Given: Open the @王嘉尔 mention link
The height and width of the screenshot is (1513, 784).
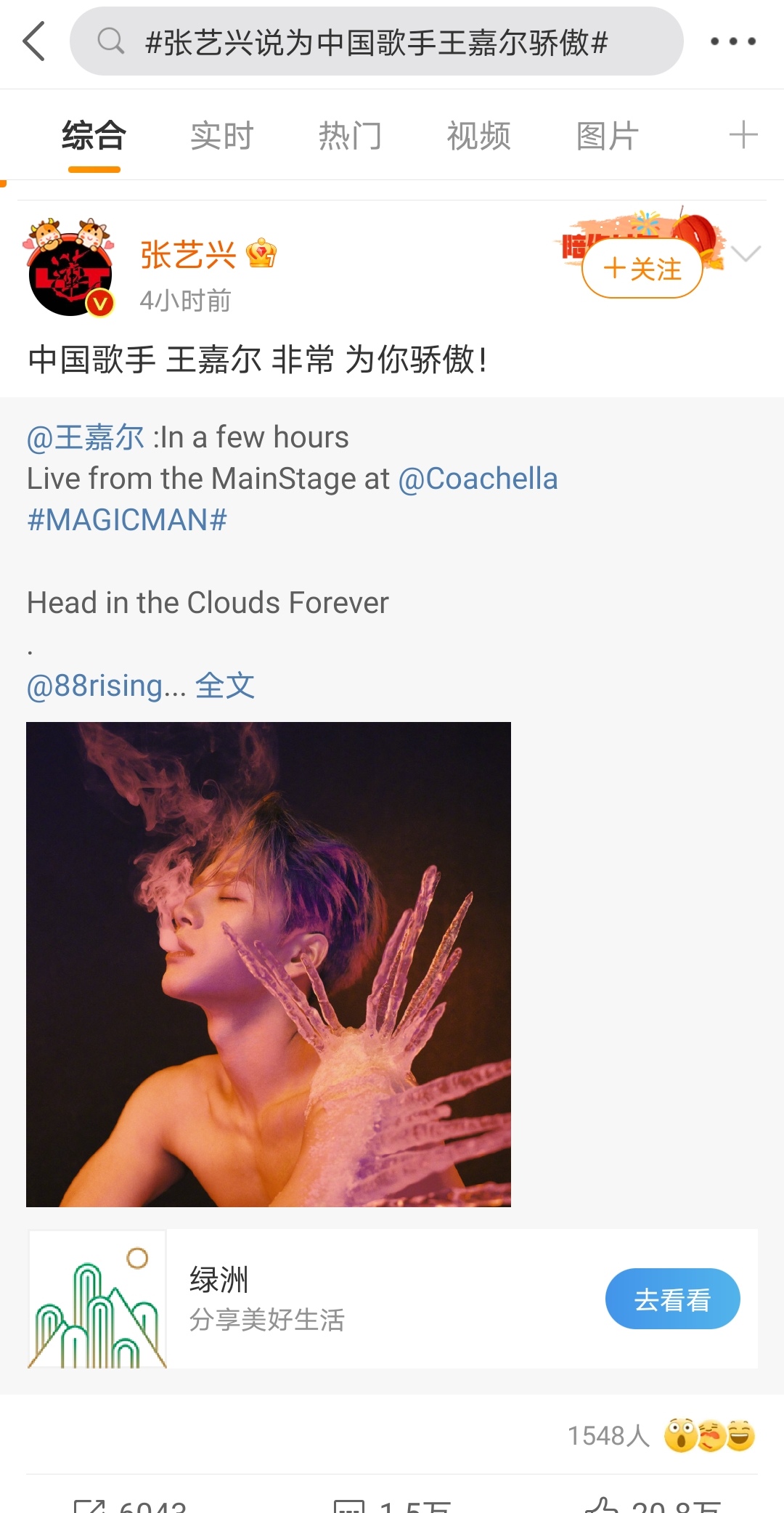Looking at the screenshot, I should tap(86, 437).
